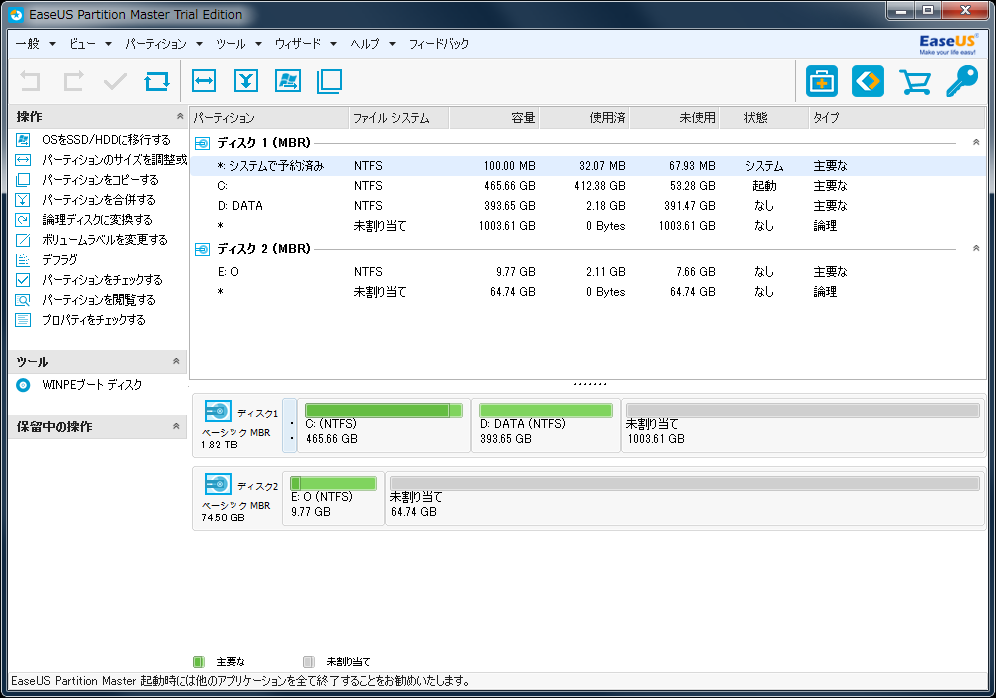Click パーティションのサイズを調整 operation link
This screenshot has width=996, height=698.
[x=114, y=160]
